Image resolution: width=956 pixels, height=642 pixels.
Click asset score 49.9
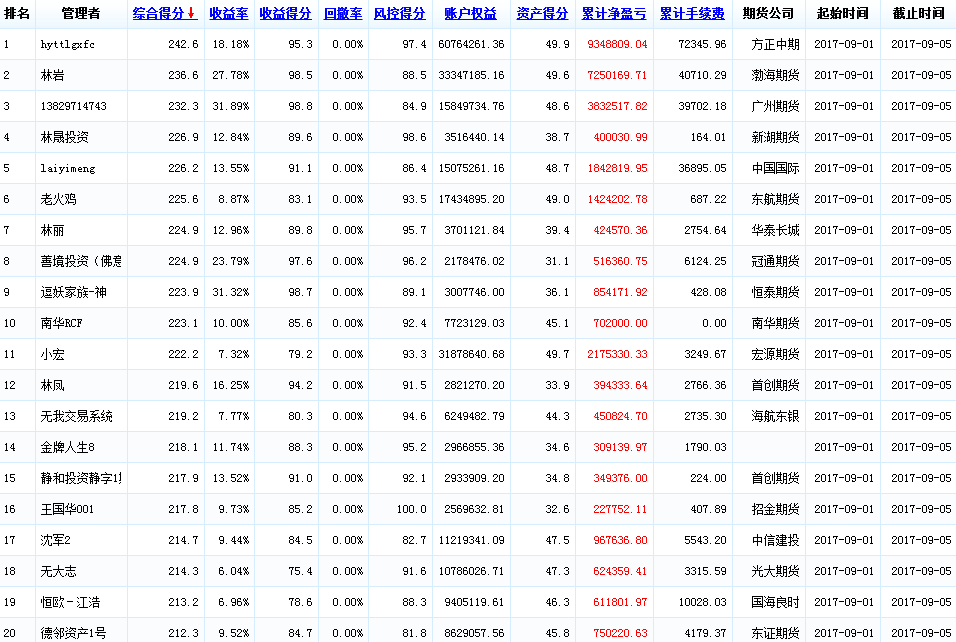point(557,45)
